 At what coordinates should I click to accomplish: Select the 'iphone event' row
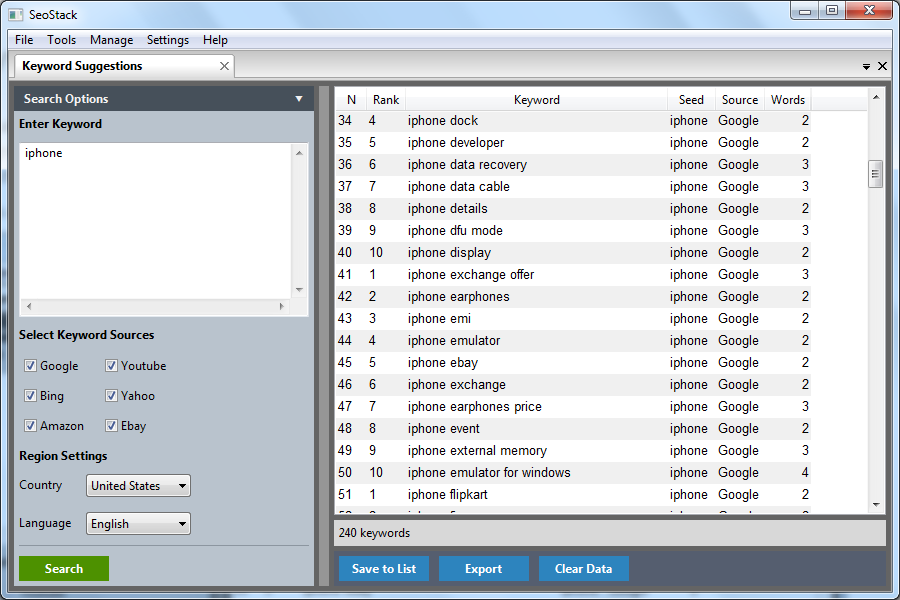(x=573, y=428)
